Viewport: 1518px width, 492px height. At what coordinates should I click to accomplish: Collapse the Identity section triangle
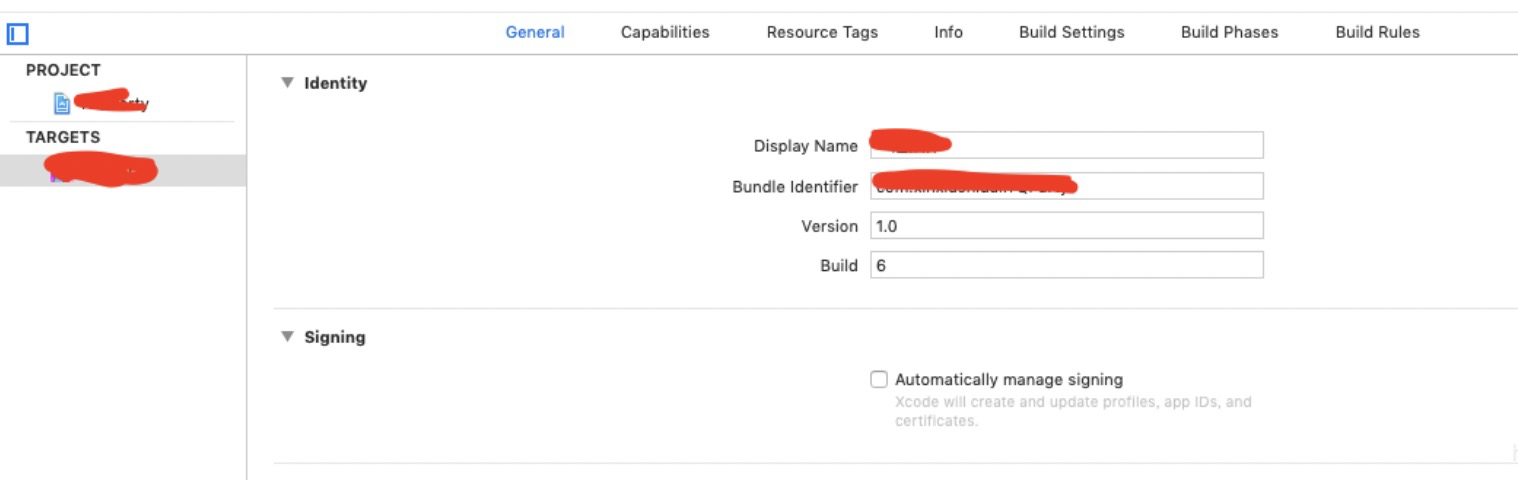pos(287,83)
